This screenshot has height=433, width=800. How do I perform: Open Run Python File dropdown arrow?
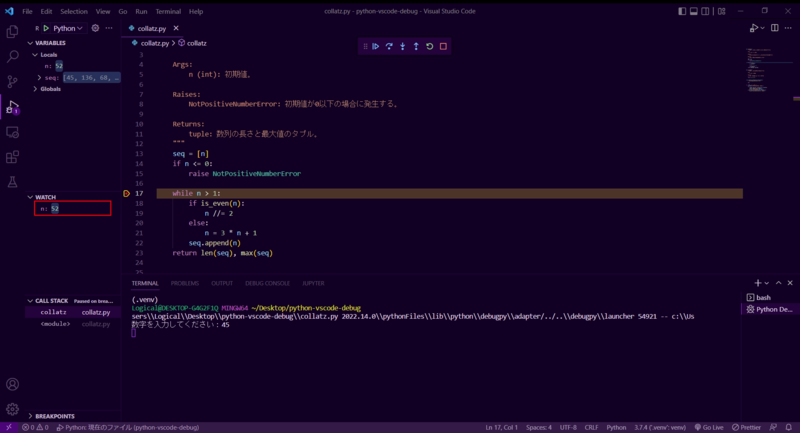[763, 28]
